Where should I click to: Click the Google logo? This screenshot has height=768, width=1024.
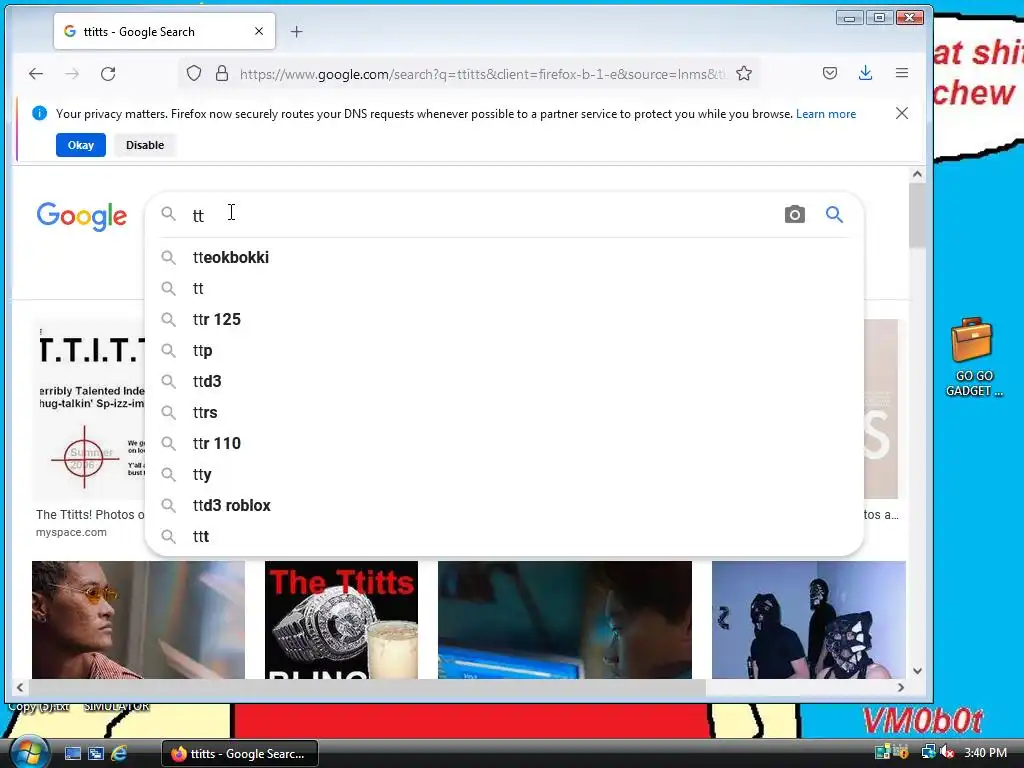point(82,216)
